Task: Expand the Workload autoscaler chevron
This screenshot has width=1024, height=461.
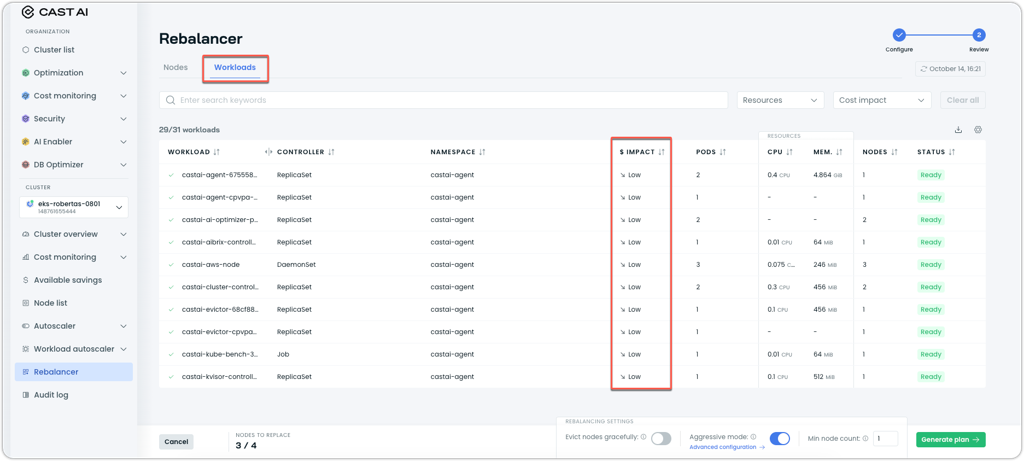Action: click(x=123, y=349)
